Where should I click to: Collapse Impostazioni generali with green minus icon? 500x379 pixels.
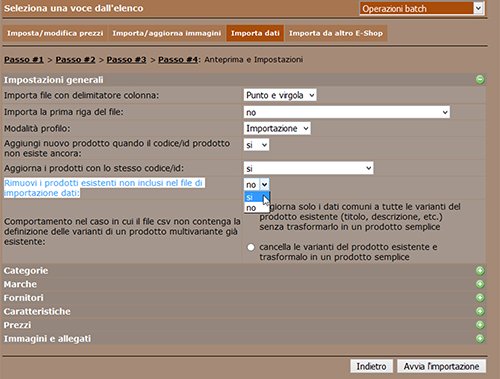coord(480,80)
